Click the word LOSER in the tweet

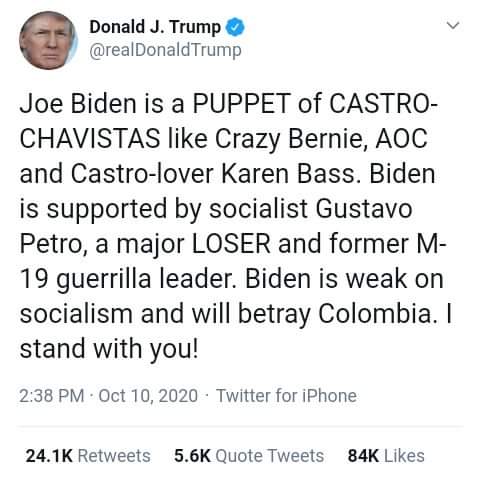click(x=231, y=244)
